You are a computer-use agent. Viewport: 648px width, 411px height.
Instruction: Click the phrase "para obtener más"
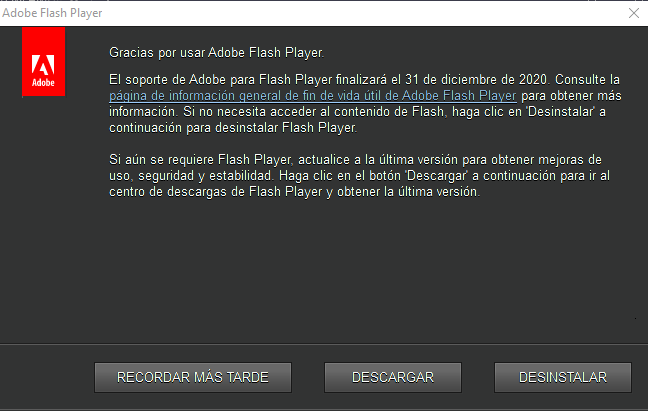[x=569, y=96]
